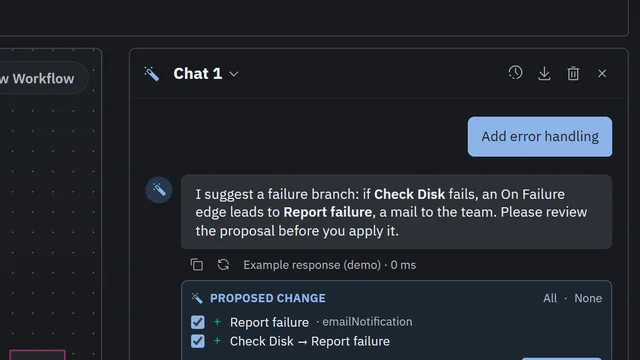Click the Add error handling message
The image size is (640, 360).
coord(540,137)
